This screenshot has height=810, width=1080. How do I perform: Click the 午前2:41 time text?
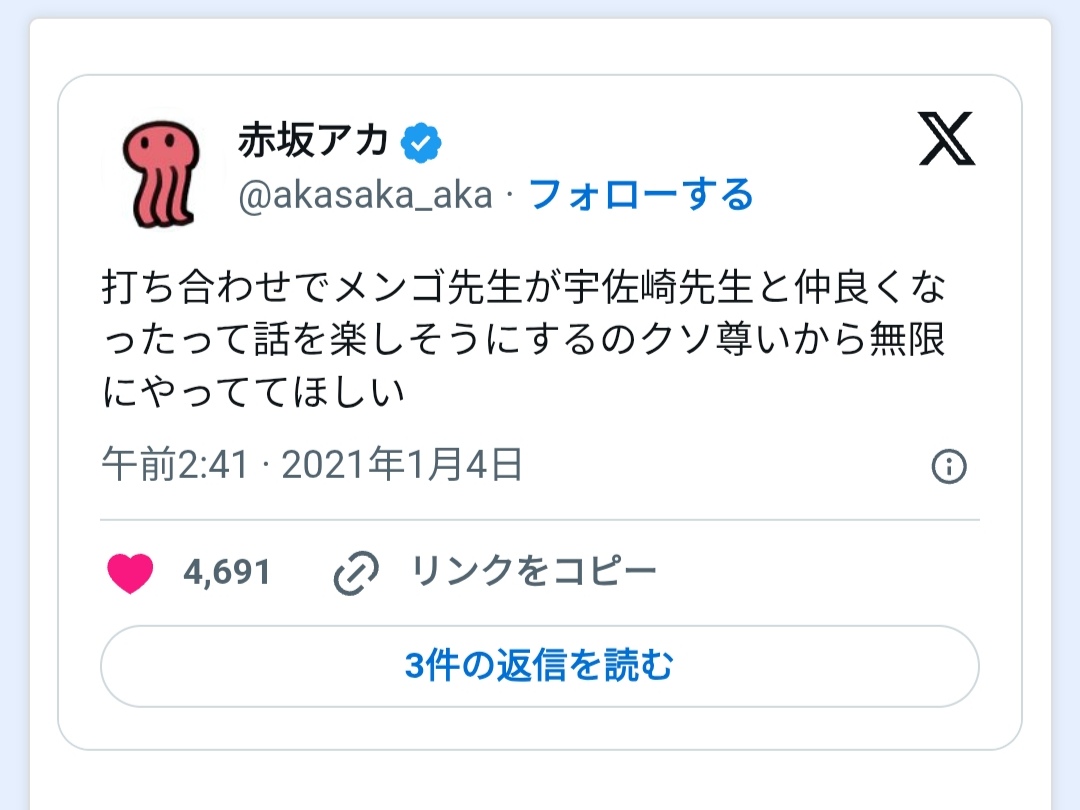[174, 466]
